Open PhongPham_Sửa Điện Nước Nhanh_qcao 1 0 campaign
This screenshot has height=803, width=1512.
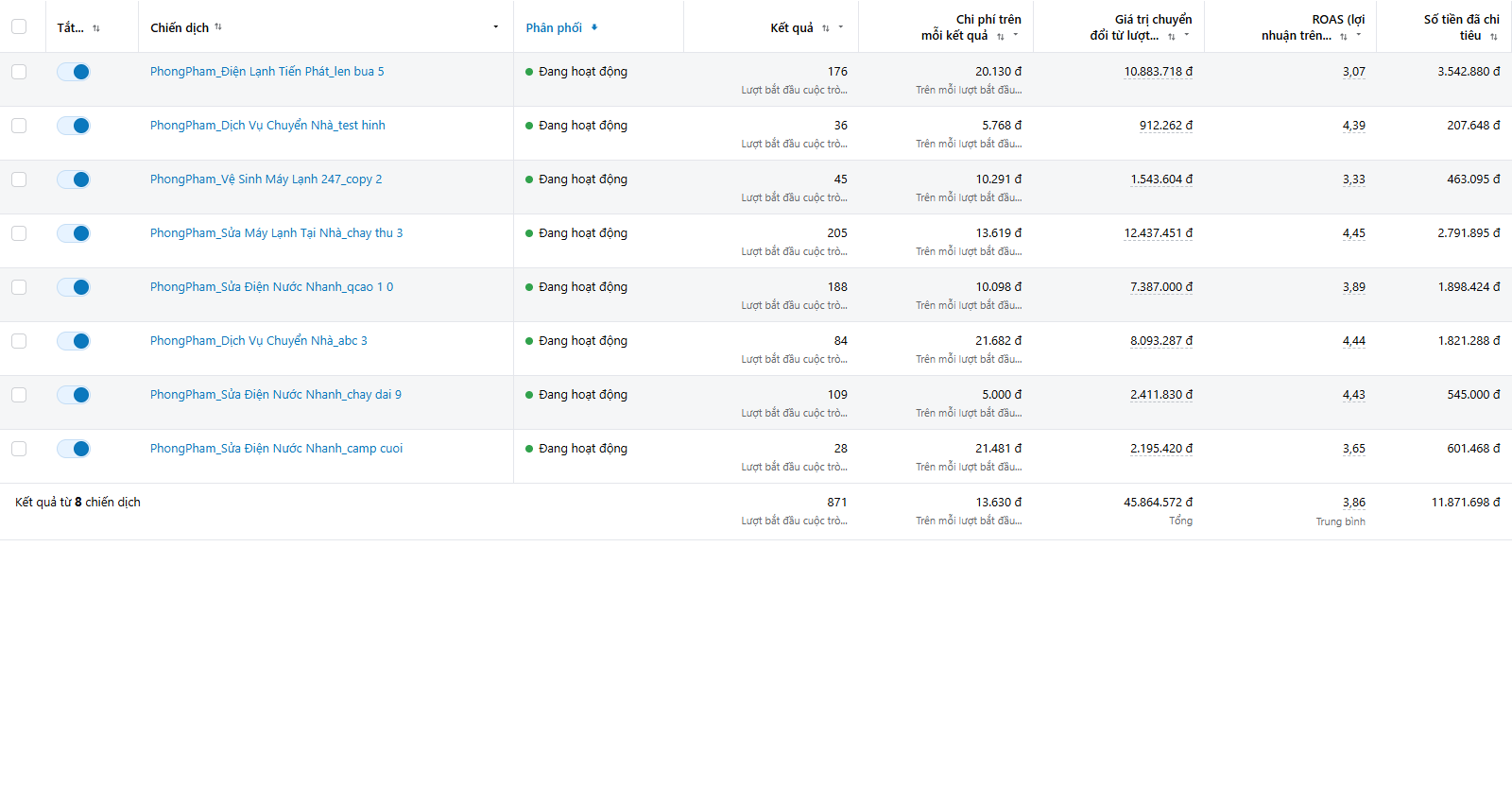(x=271, y=287)
